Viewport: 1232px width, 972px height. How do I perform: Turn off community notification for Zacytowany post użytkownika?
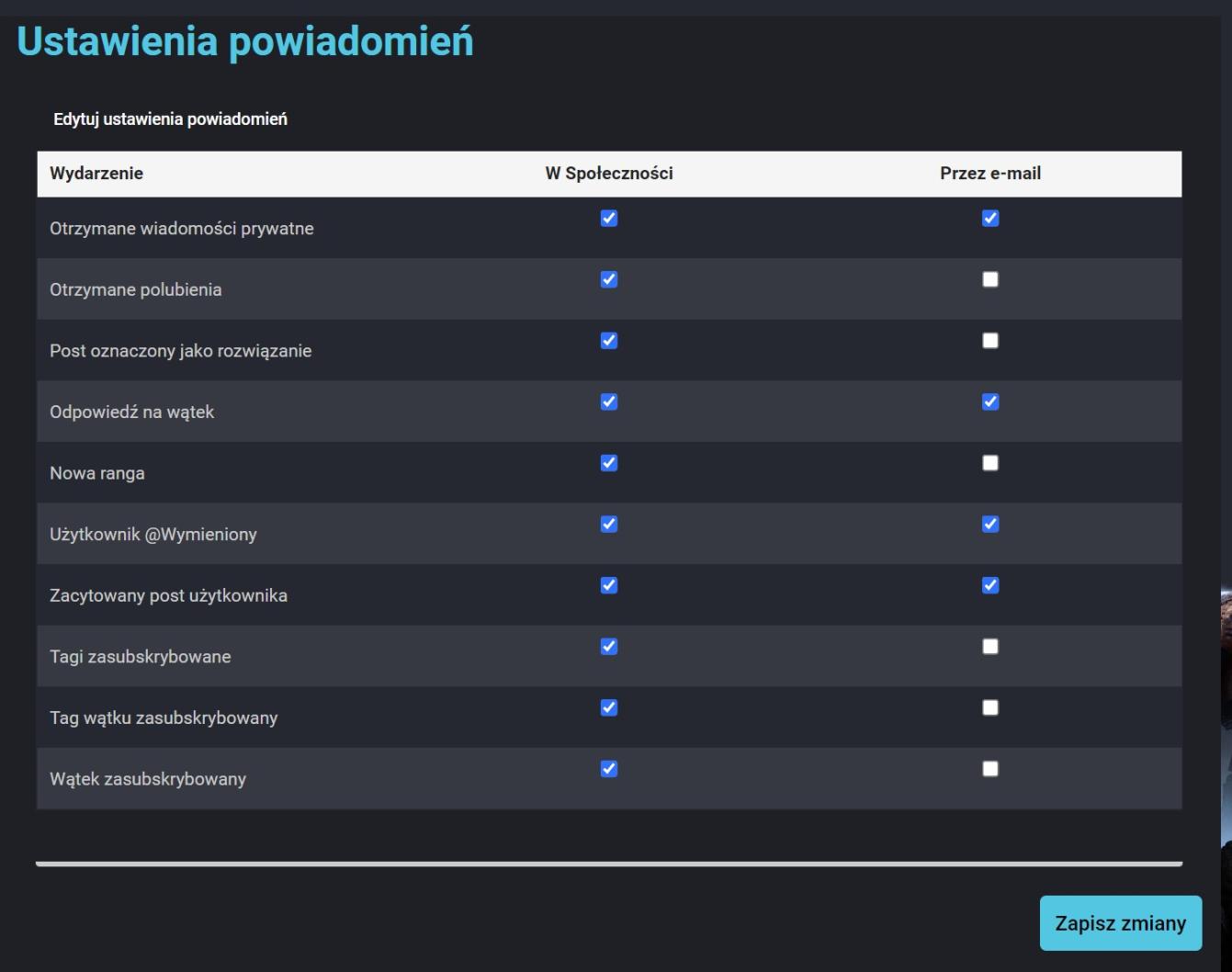click(609, 585)
